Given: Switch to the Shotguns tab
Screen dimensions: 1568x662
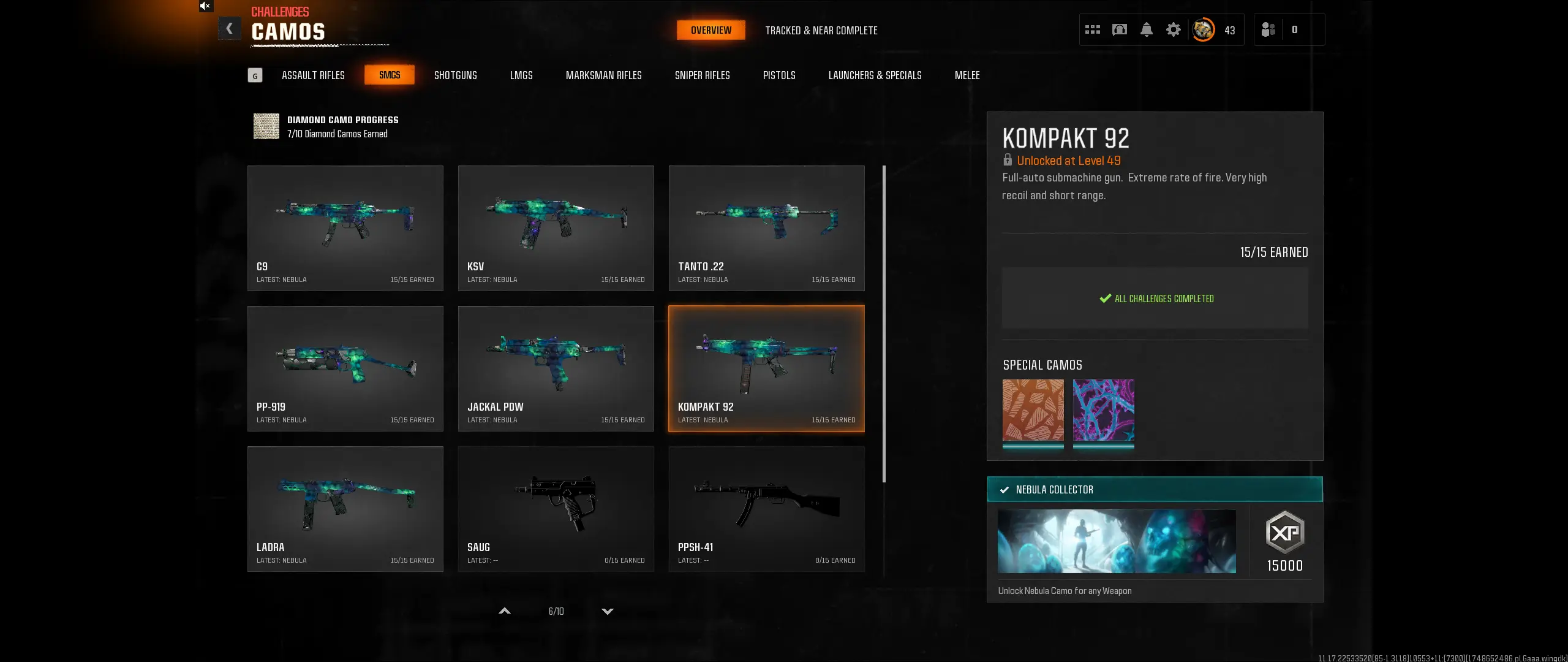Looking at the screenshot, I should 455,75.
